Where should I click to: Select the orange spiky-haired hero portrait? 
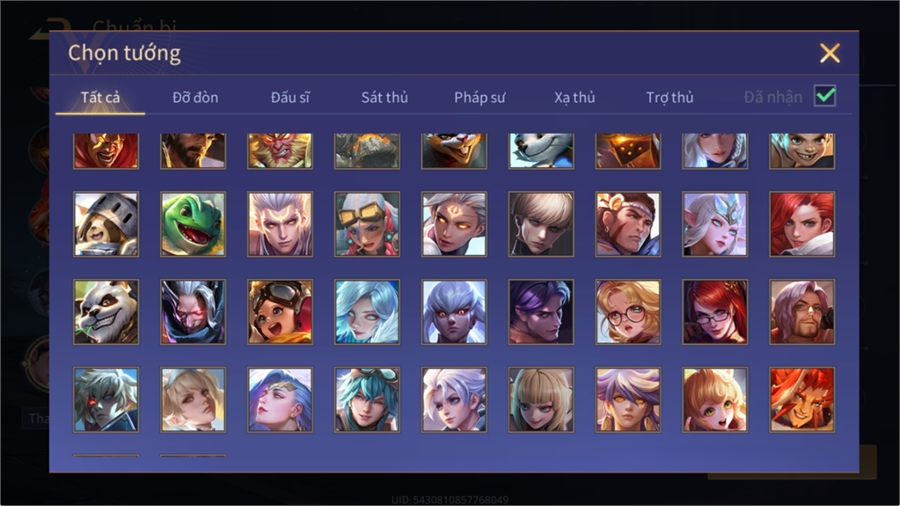(802, 399)
